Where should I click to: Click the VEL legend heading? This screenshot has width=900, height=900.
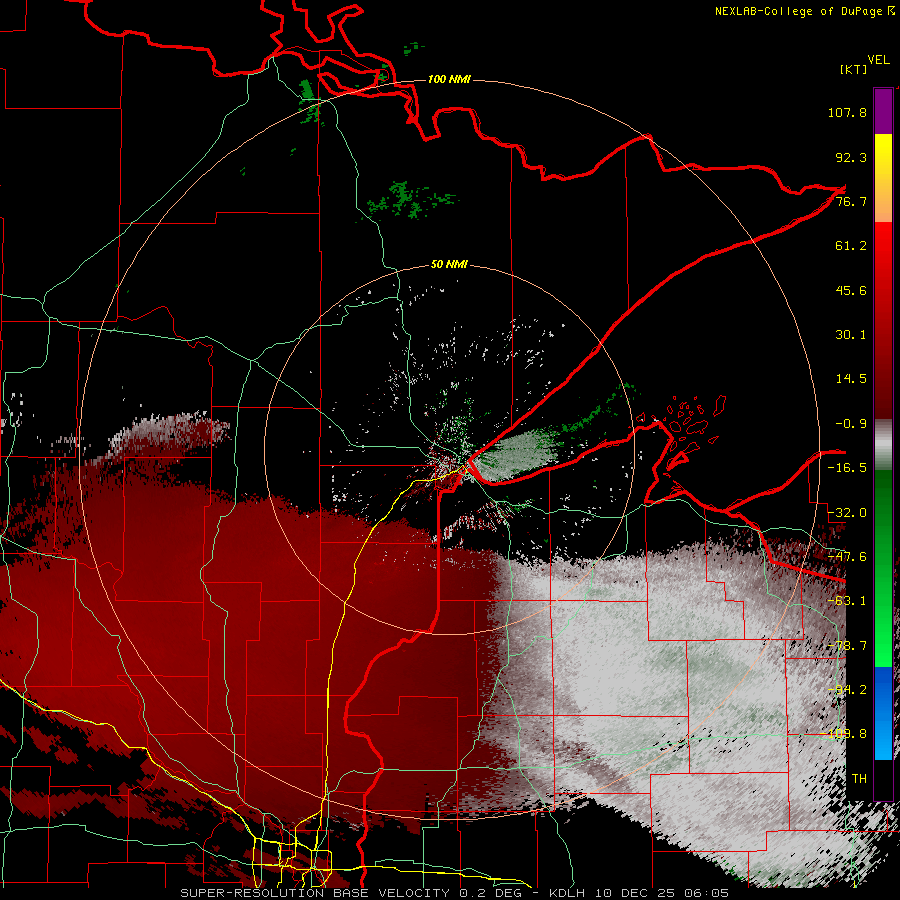click(x=878, y=60)
